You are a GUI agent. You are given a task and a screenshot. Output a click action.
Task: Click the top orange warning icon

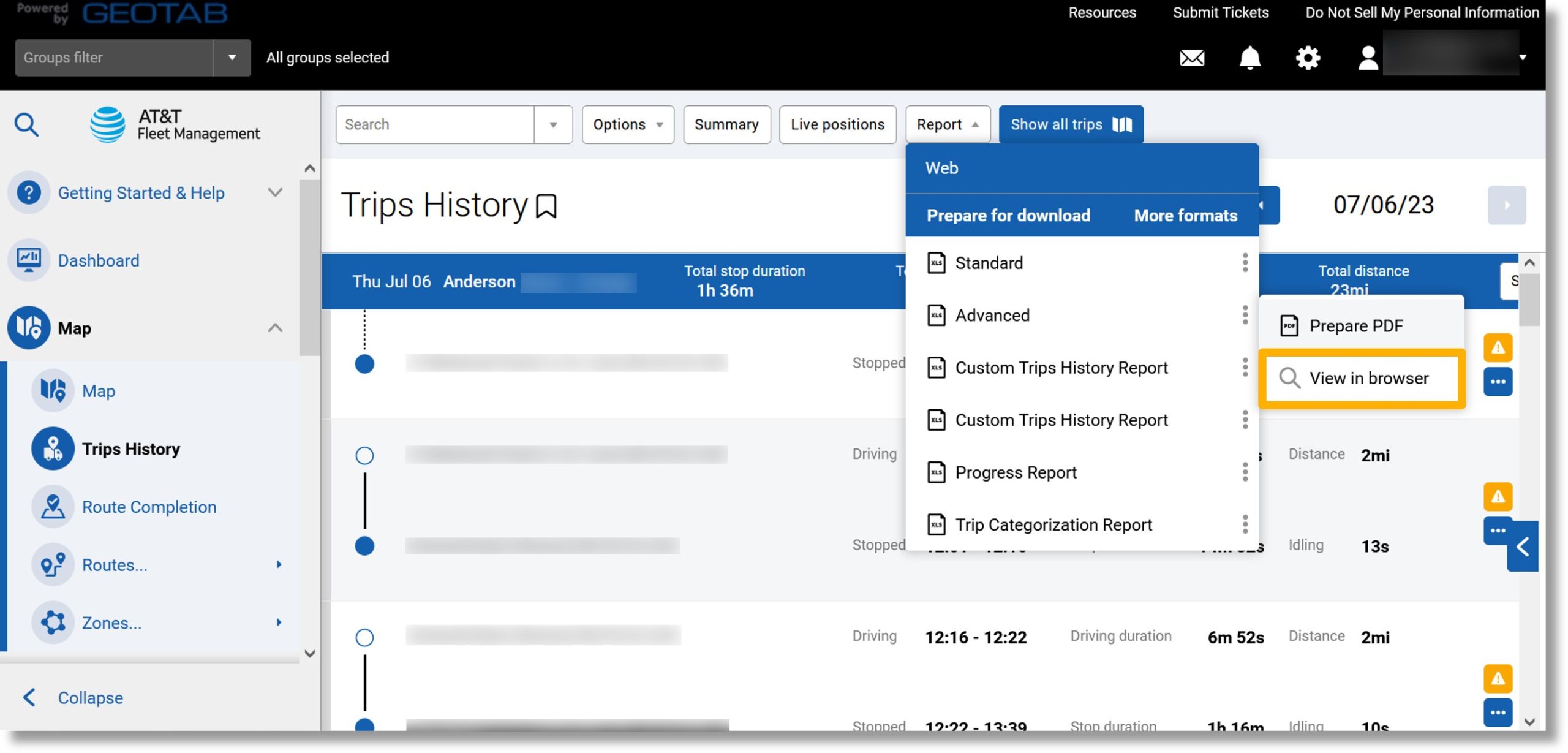(1498, 347)
